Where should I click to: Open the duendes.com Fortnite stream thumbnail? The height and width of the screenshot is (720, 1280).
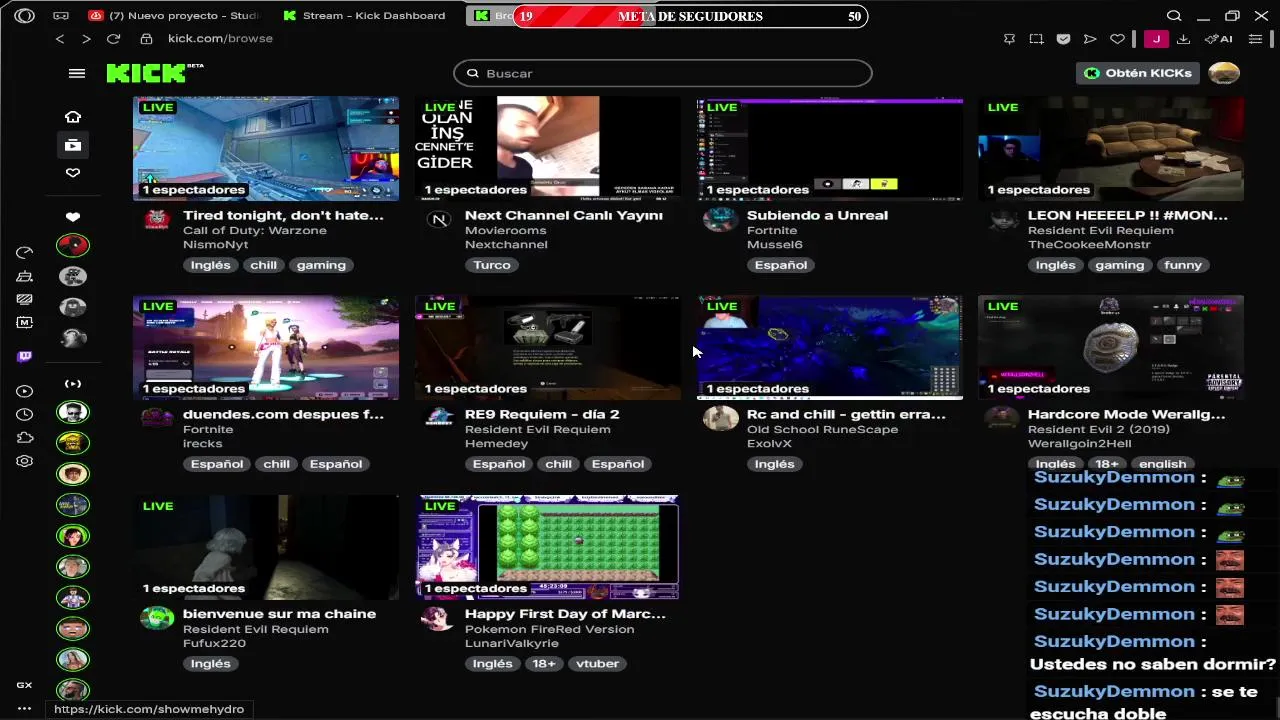(266, 348)
